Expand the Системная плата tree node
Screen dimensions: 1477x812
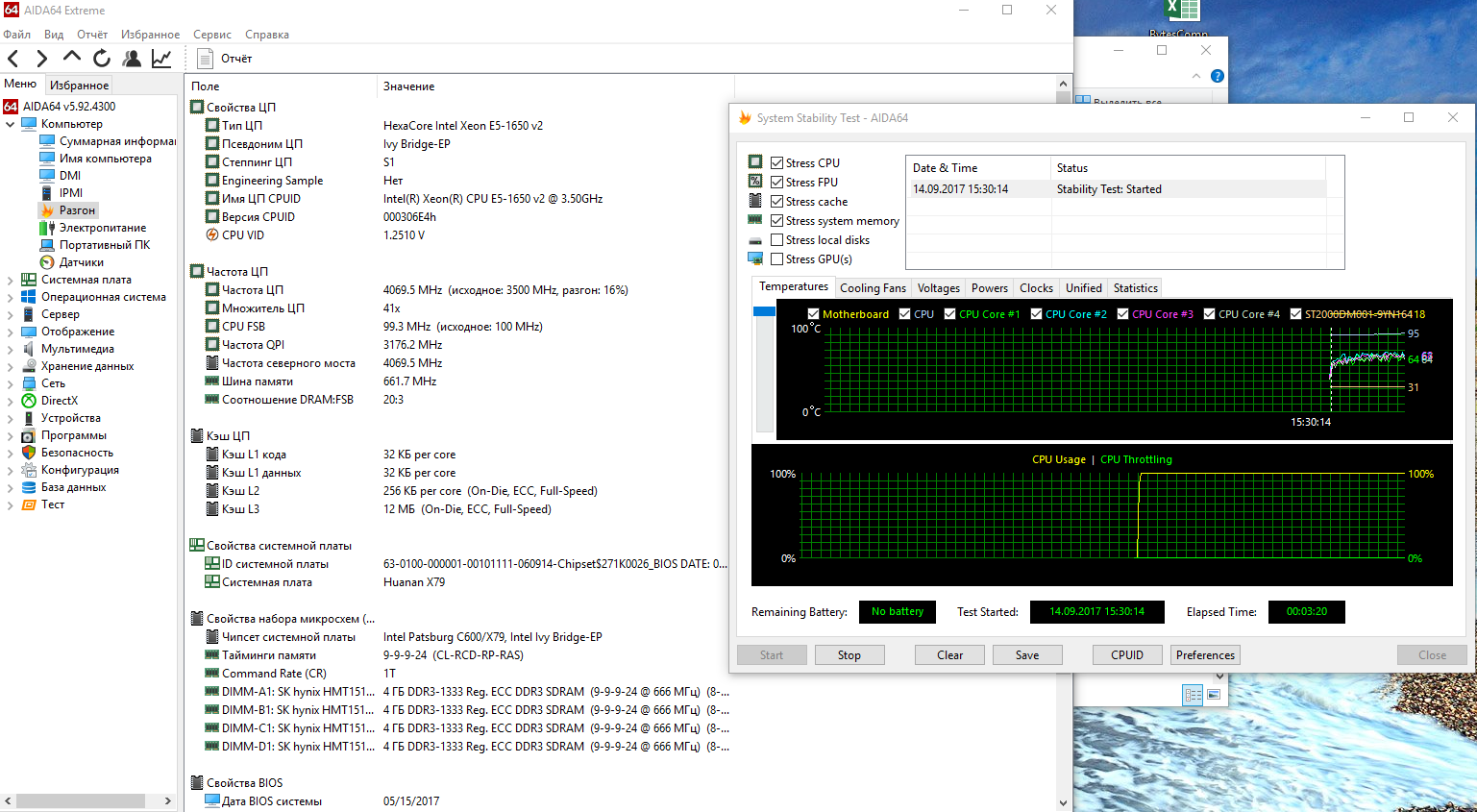pyautogui.click(x=11, y=280)
